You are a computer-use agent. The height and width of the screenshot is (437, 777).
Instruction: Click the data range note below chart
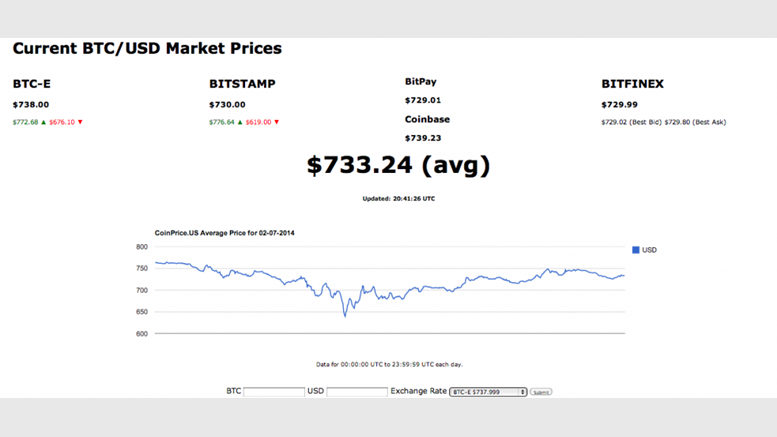point(389,365)
